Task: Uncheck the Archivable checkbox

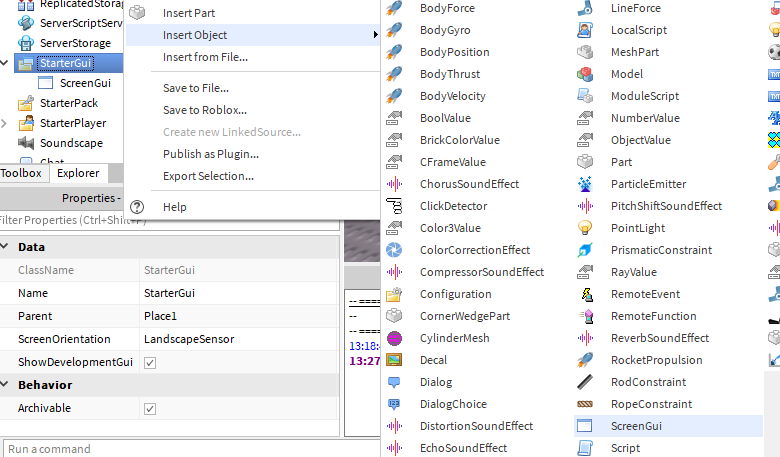Action: click(150, 408)
